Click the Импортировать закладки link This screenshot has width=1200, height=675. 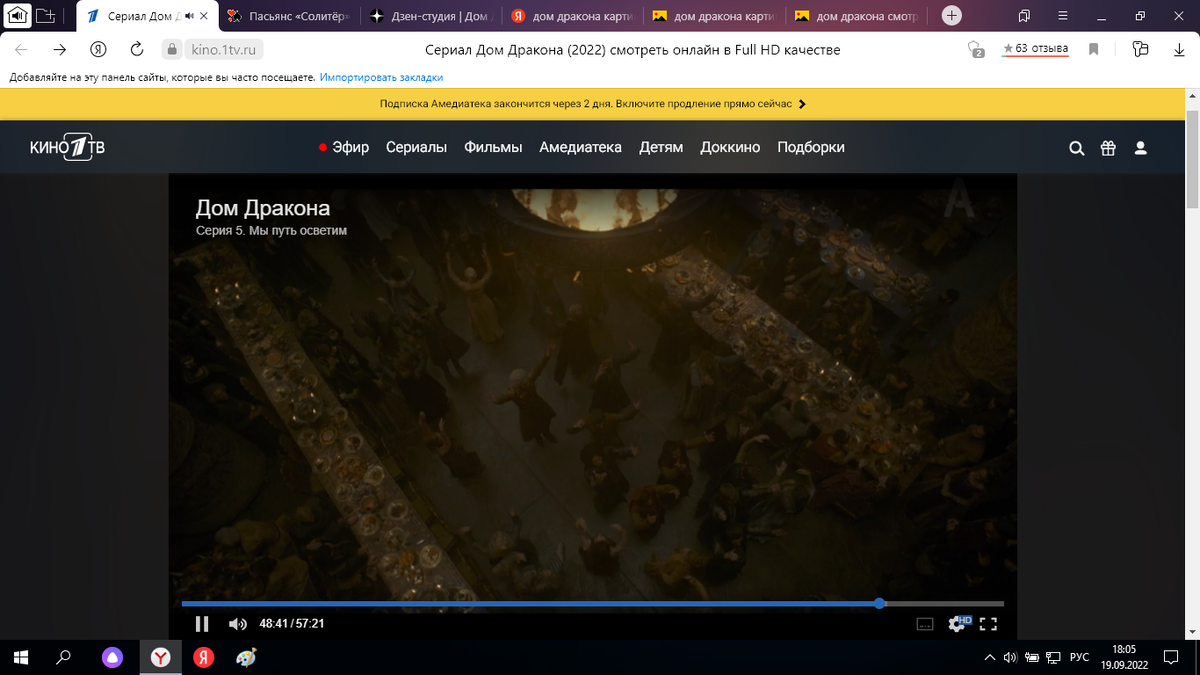(381, 77)
